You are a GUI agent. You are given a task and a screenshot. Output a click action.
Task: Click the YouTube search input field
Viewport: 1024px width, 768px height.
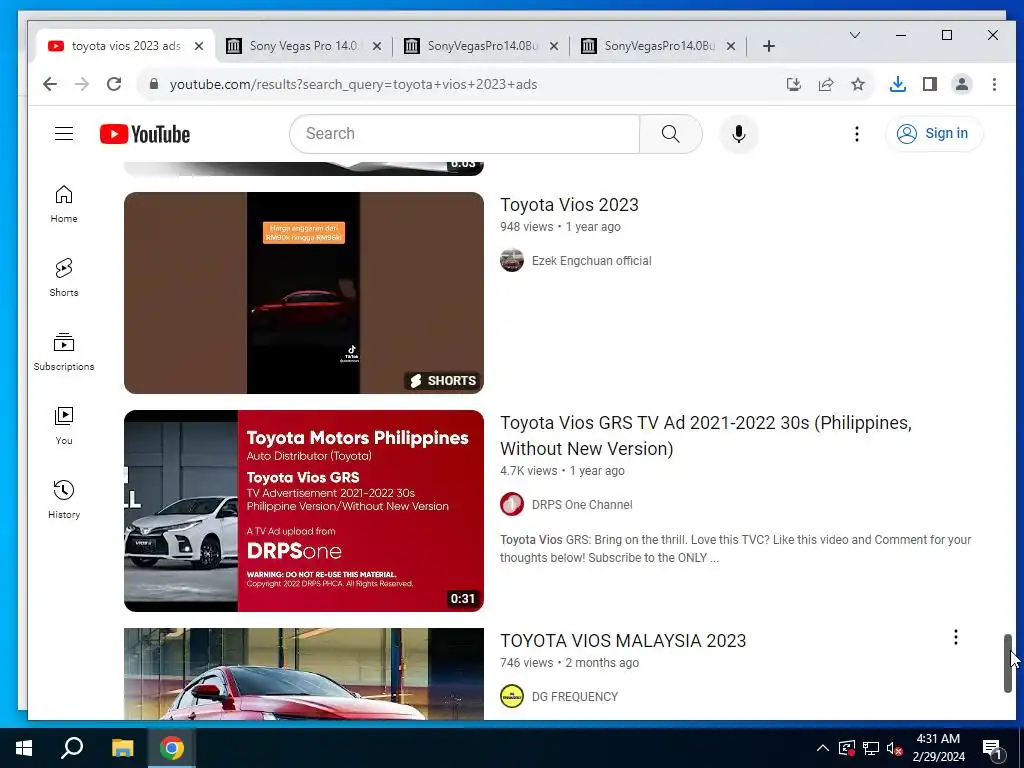(465, 134)
